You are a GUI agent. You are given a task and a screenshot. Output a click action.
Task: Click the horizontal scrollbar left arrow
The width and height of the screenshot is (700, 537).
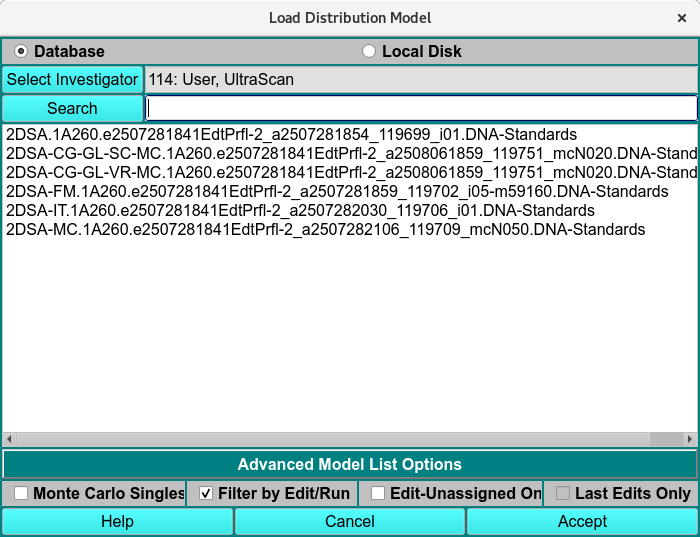click(9, 439)
